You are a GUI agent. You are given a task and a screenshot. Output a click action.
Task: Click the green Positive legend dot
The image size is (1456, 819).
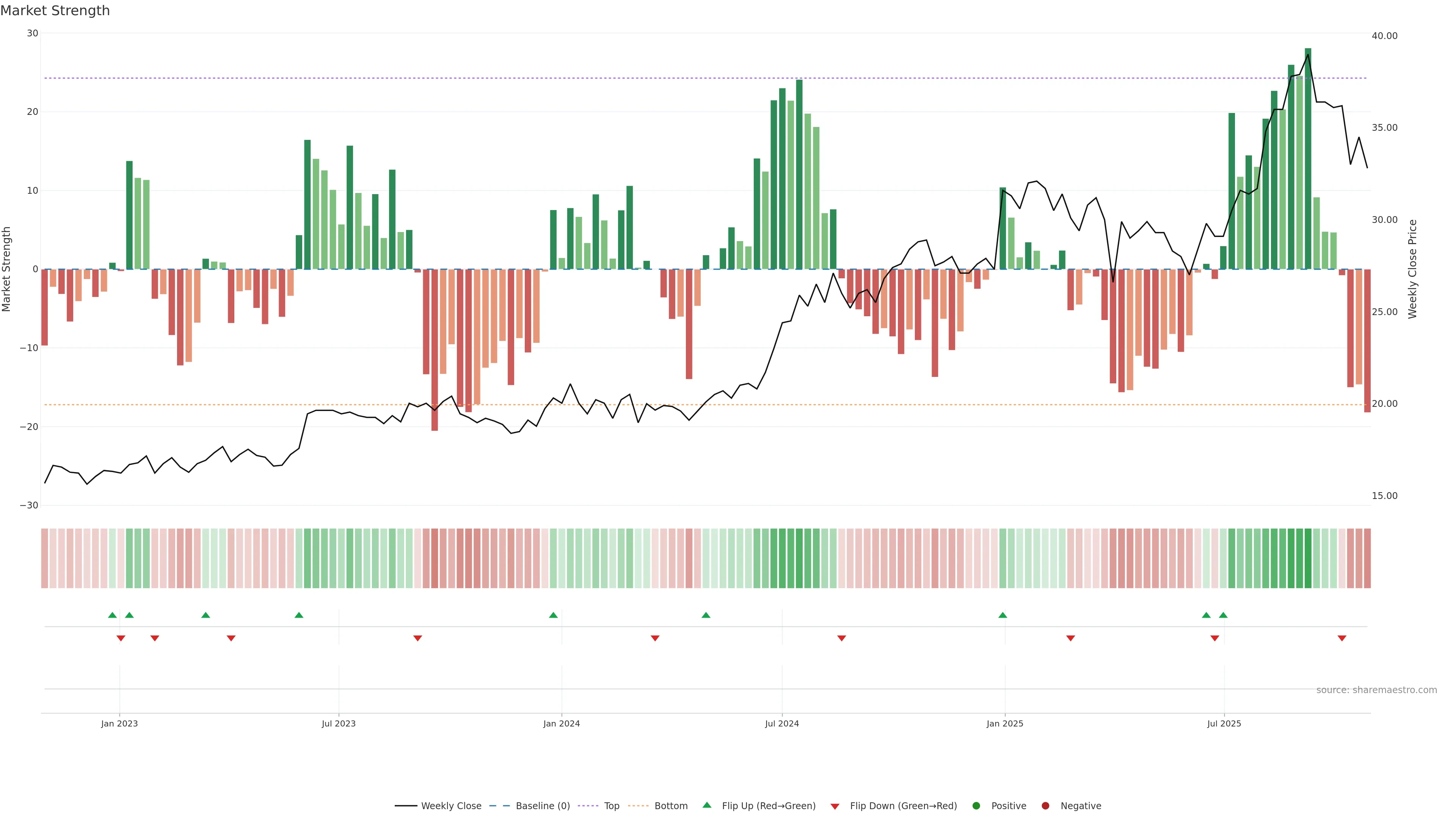pyautogui.click(x=976, y=805)
